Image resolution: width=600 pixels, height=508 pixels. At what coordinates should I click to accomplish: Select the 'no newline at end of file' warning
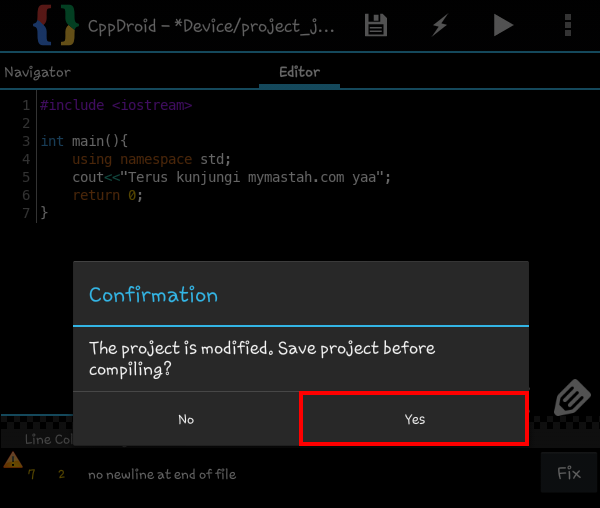(162, 474)
